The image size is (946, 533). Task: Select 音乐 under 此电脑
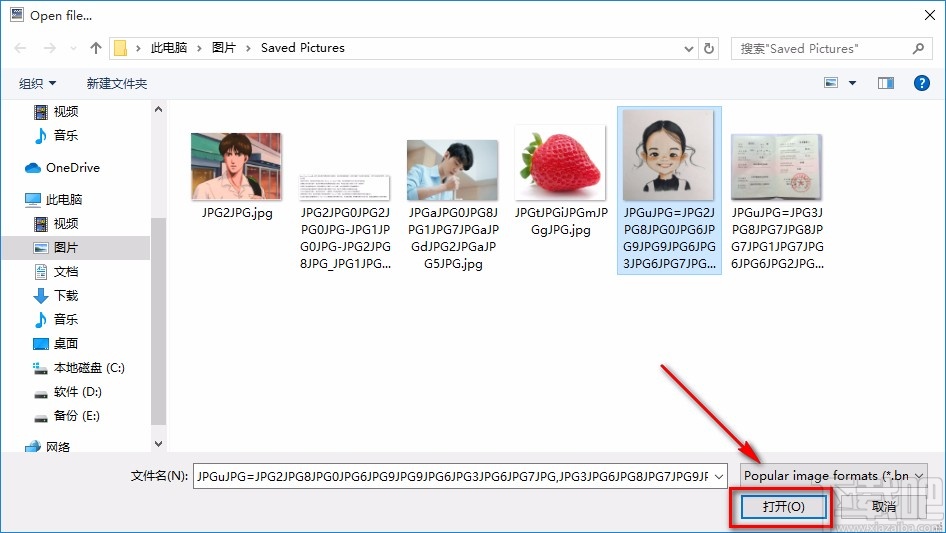tap(66, 319)
